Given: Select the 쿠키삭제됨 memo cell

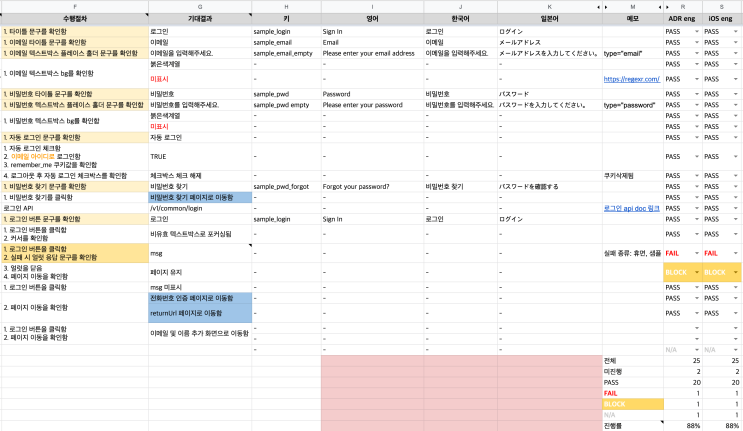Looking at the screenshot, I should click(633, 176).
